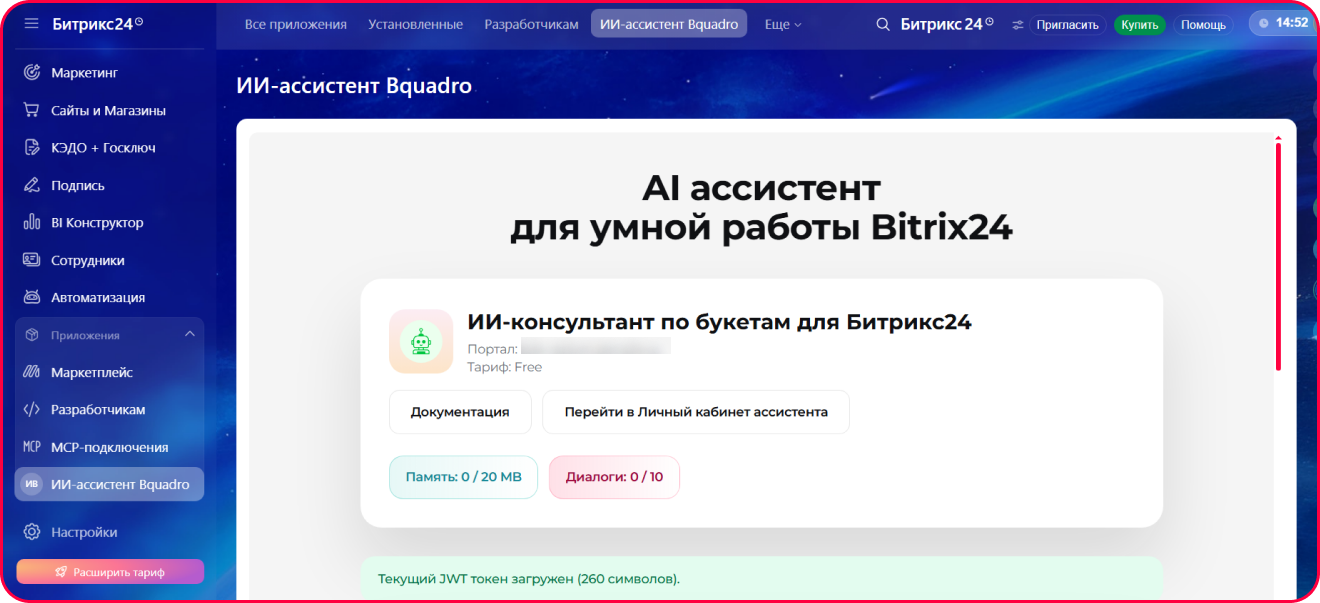Image resolution: width=1320 pixels, height=603 pixels.
Task: Select the ИИ-ассистент Bquadro top tab
Action: (669, 24)
